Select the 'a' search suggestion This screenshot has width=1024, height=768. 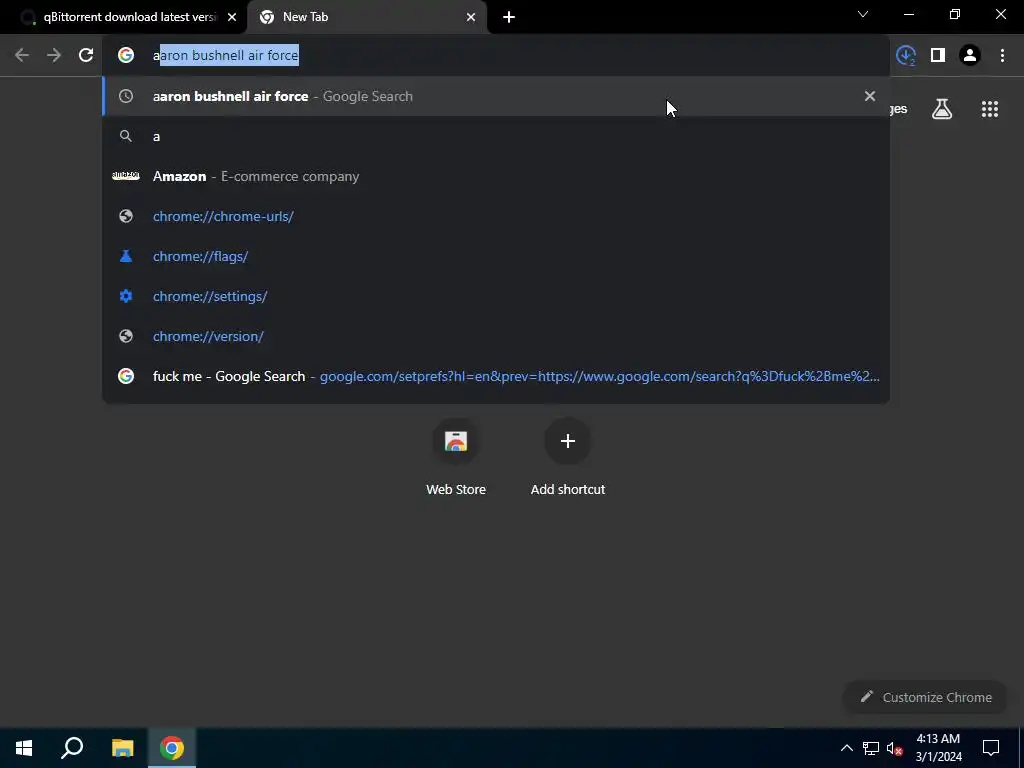496,136
